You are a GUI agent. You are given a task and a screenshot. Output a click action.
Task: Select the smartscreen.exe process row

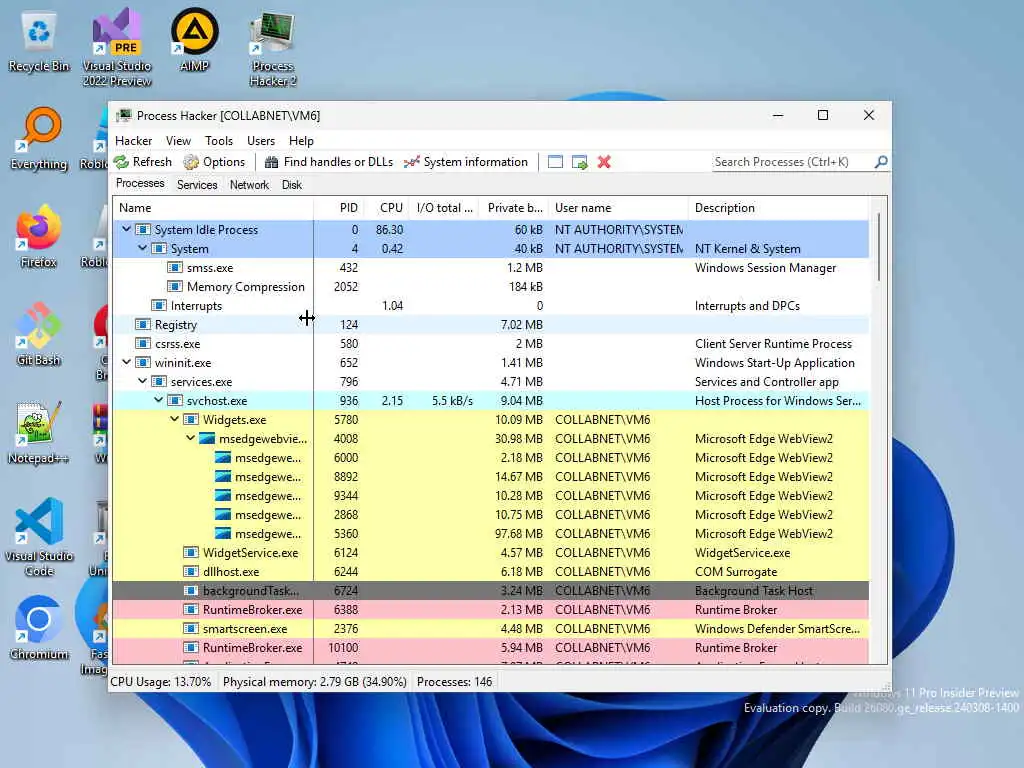490,628
